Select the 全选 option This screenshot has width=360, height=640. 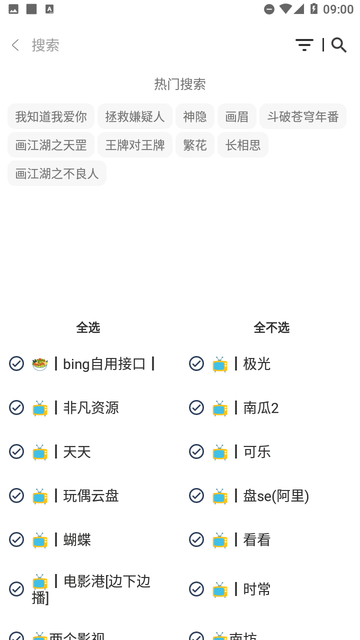coord(88,327)
